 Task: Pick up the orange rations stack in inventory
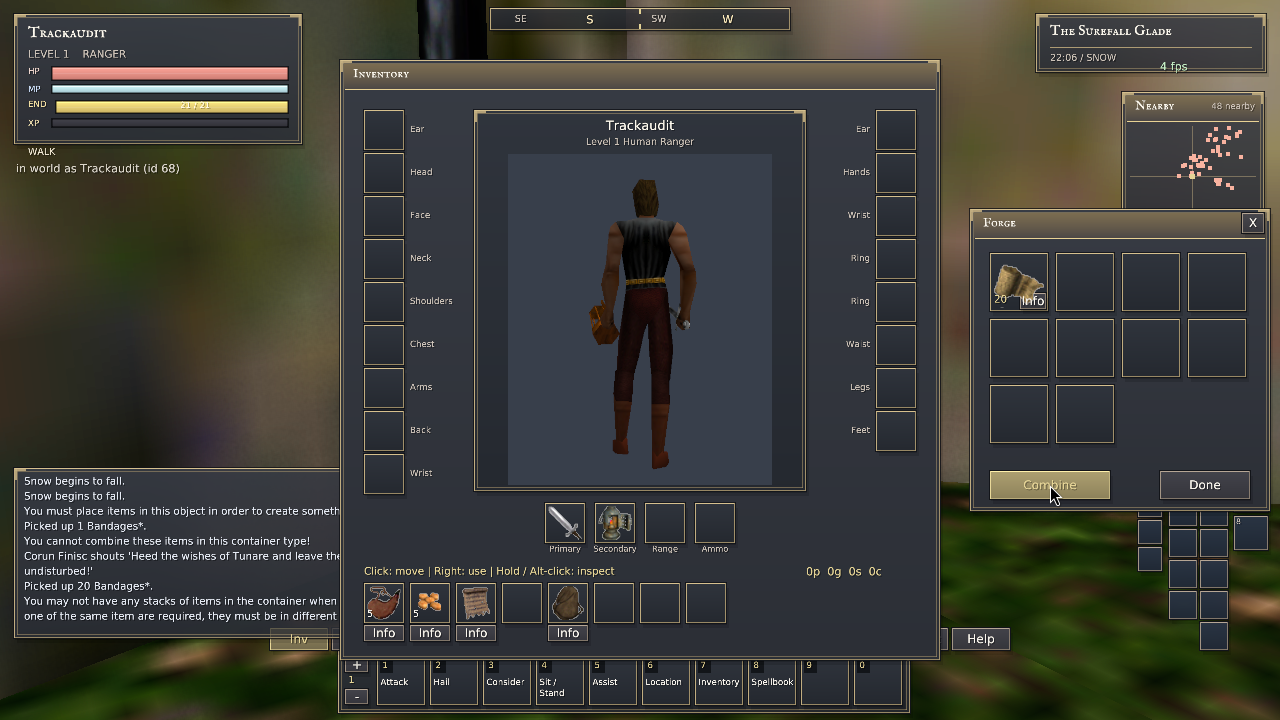430,603
